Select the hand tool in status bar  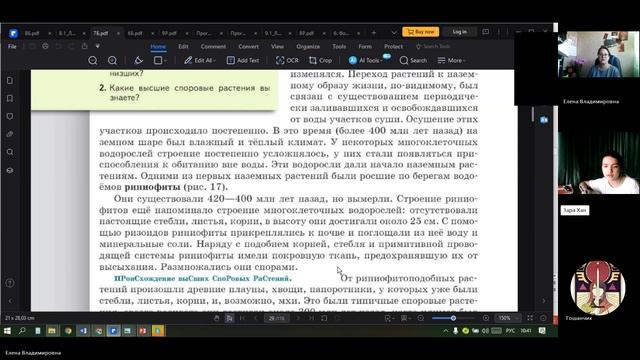click(217, 318)
